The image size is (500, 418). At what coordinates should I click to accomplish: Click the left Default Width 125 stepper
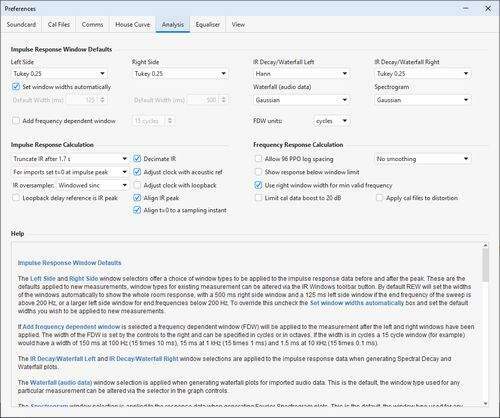[x=103, y=100]
